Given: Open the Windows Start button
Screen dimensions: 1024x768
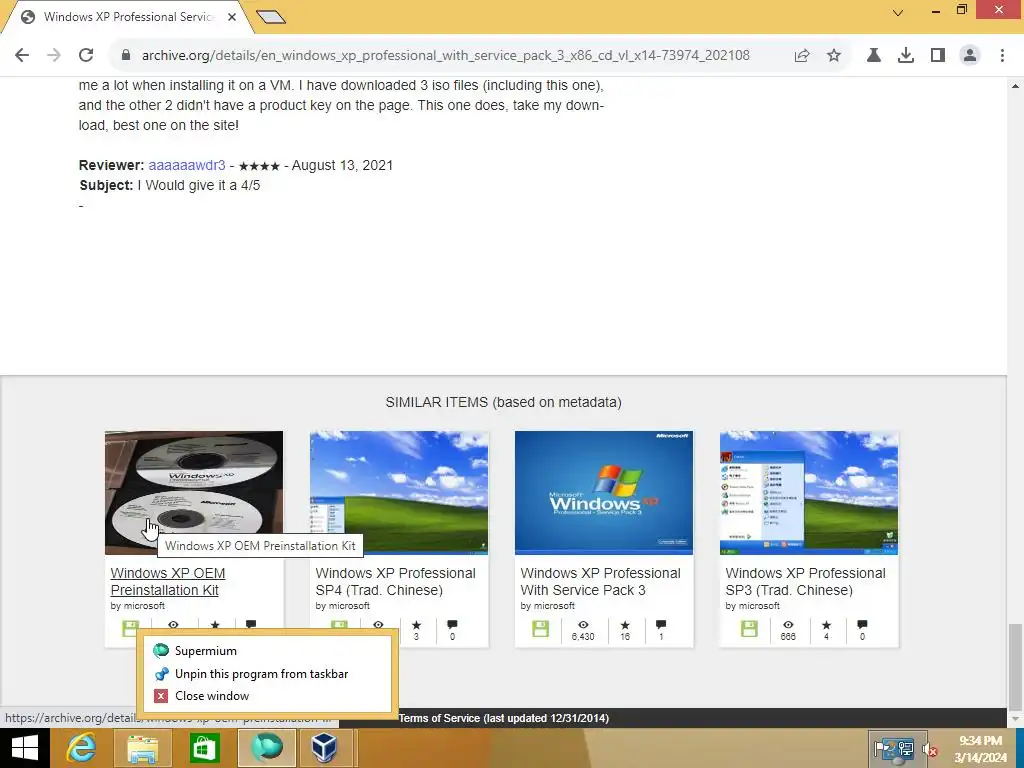Looking at the screenshot, I should 25,748.
